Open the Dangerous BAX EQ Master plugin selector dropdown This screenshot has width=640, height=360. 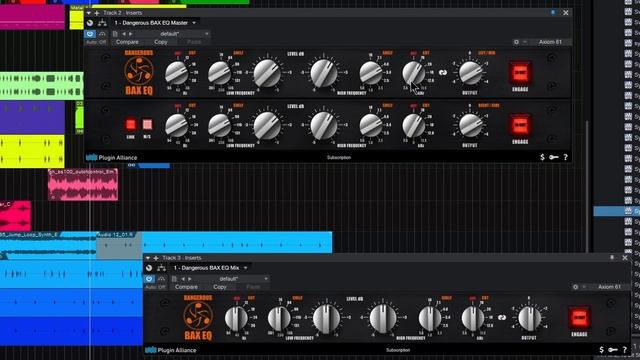pos(155,23)
